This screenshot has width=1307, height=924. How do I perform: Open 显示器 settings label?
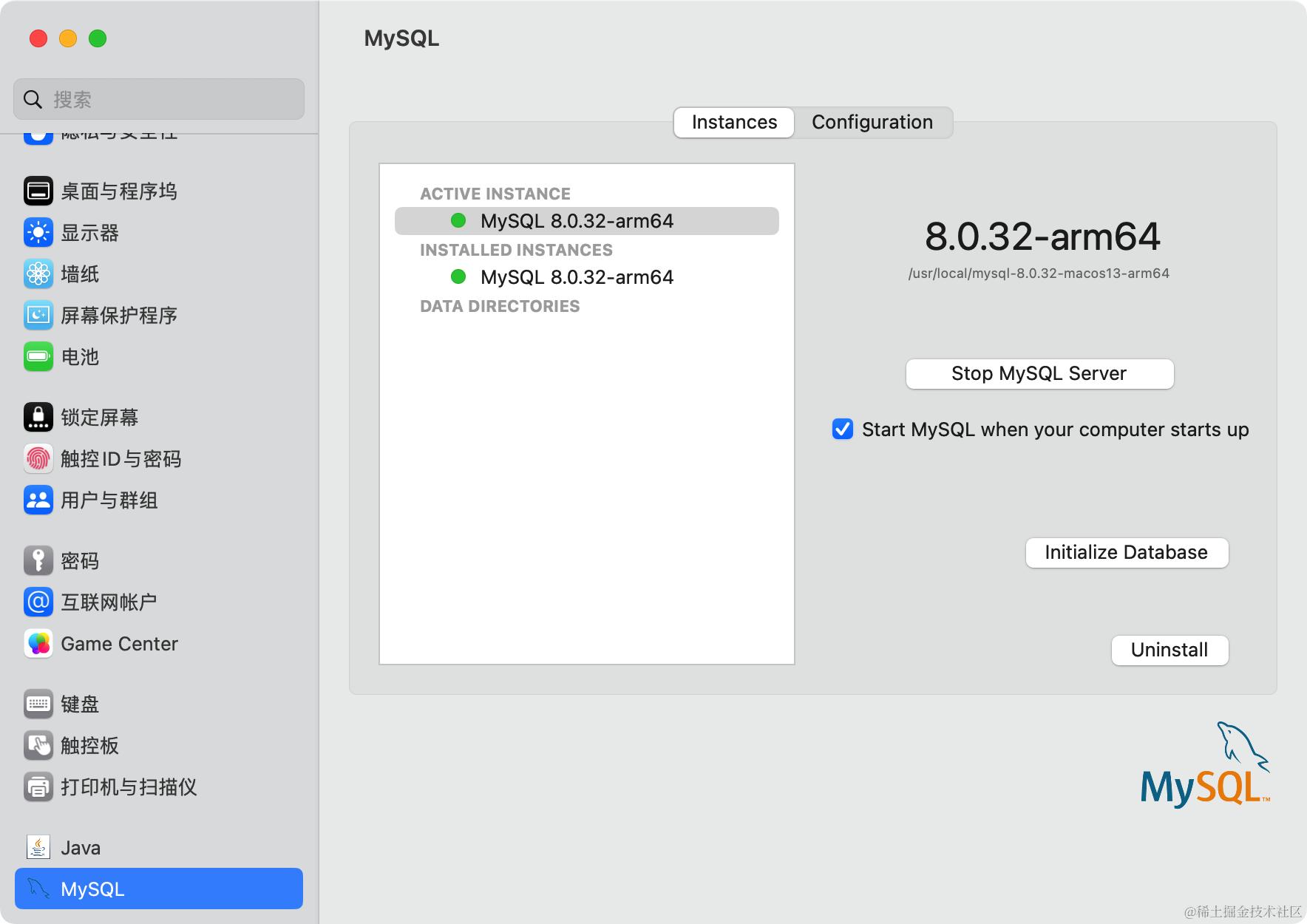89,233
